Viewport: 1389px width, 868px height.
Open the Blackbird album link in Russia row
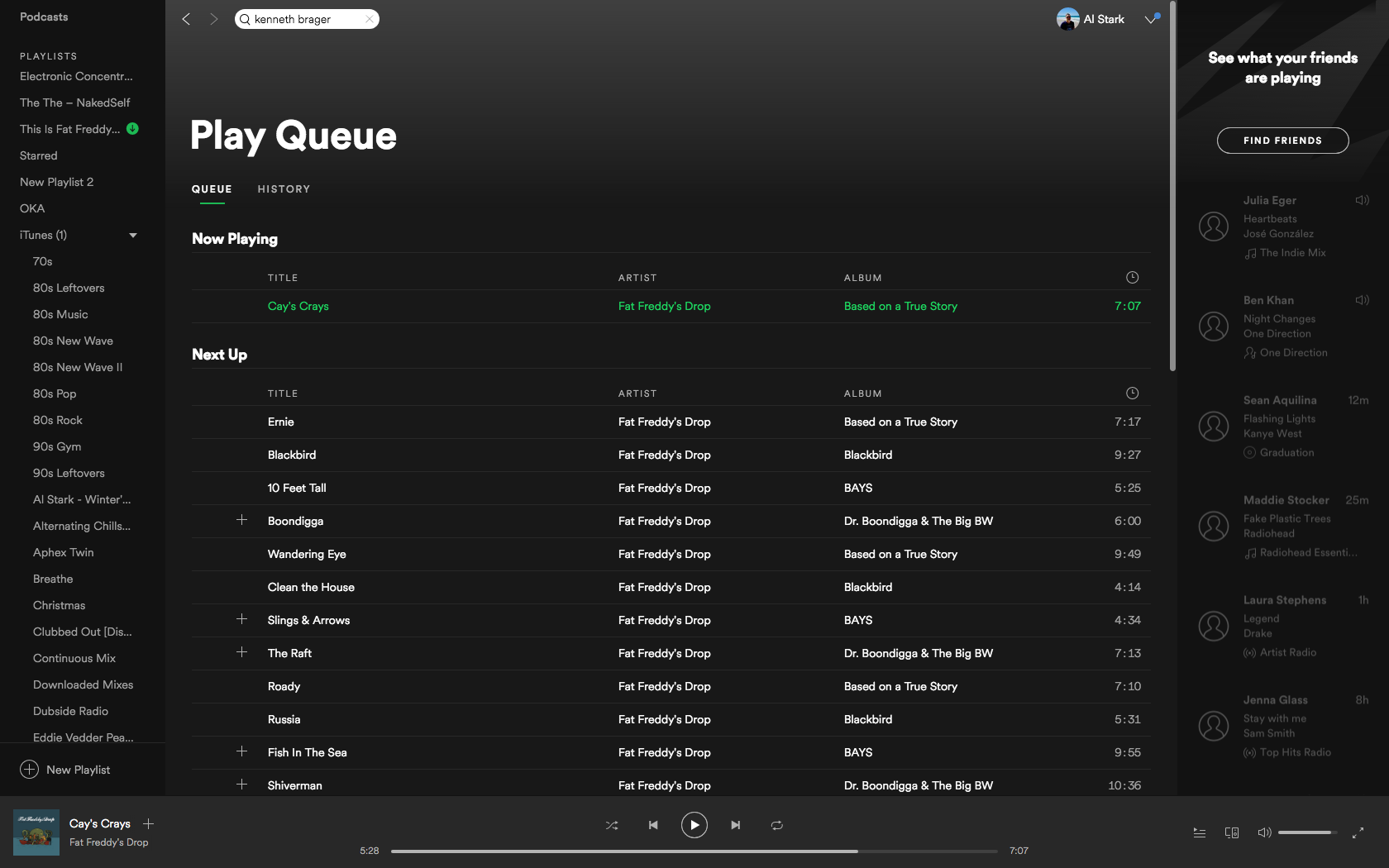pos(868,719)
